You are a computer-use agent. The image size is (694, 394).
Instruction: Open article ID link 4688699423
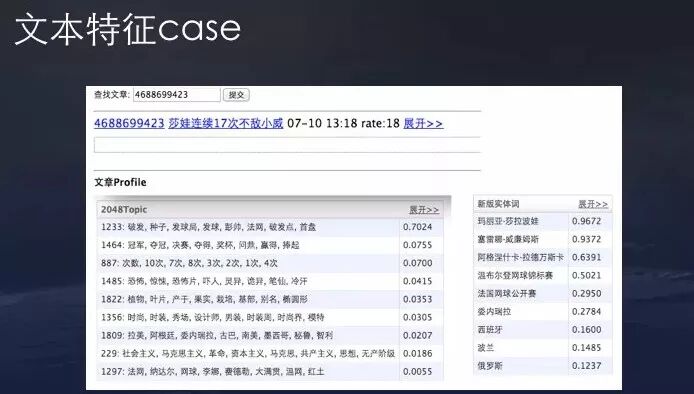(x=129, y=123)
